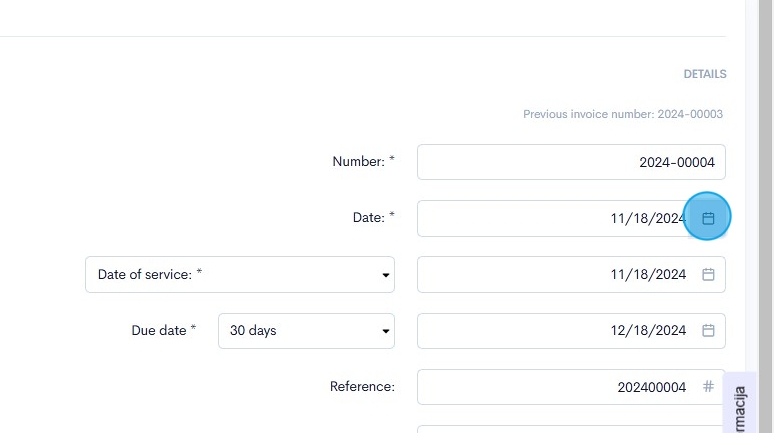Click the Date field label

369,217
